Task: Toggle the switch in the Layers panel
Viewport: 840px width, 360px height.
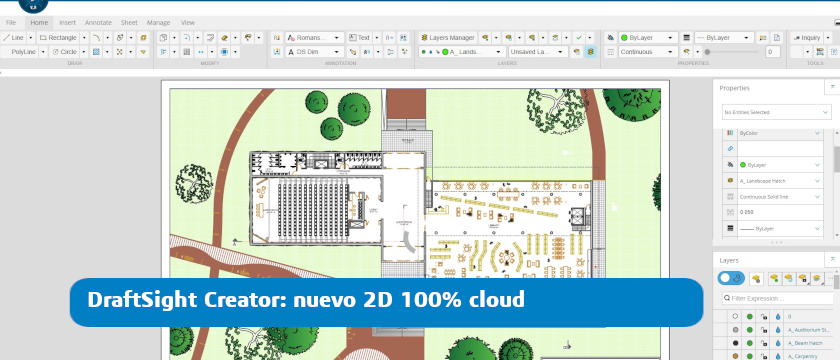Action: coord(731,278)
